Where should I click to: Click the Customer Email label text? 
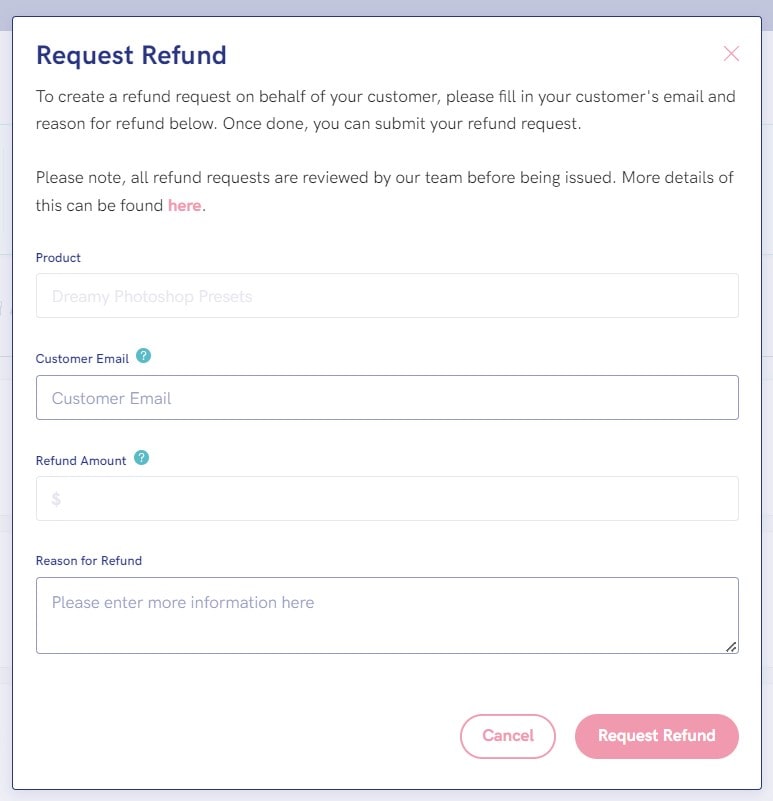[x=82, y=359]
